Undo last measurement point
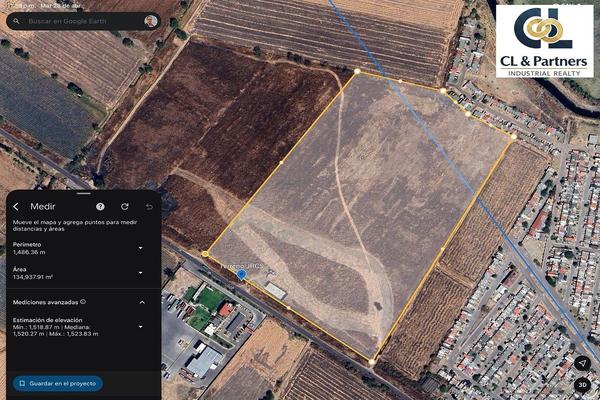This screenshot has height=400, width=600. [149, 207]
